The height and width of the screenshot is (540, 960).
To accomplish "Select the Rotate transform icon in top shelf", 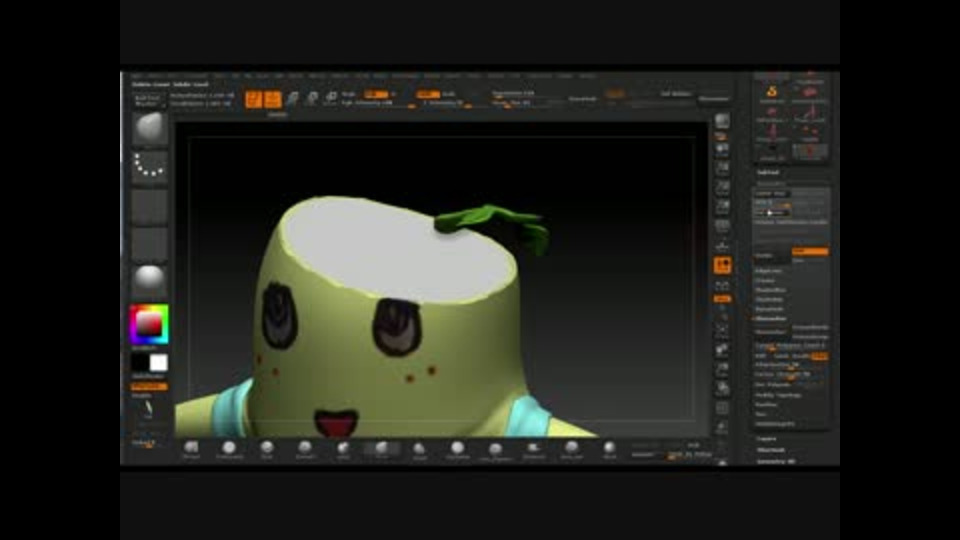I will pos(331,99).
